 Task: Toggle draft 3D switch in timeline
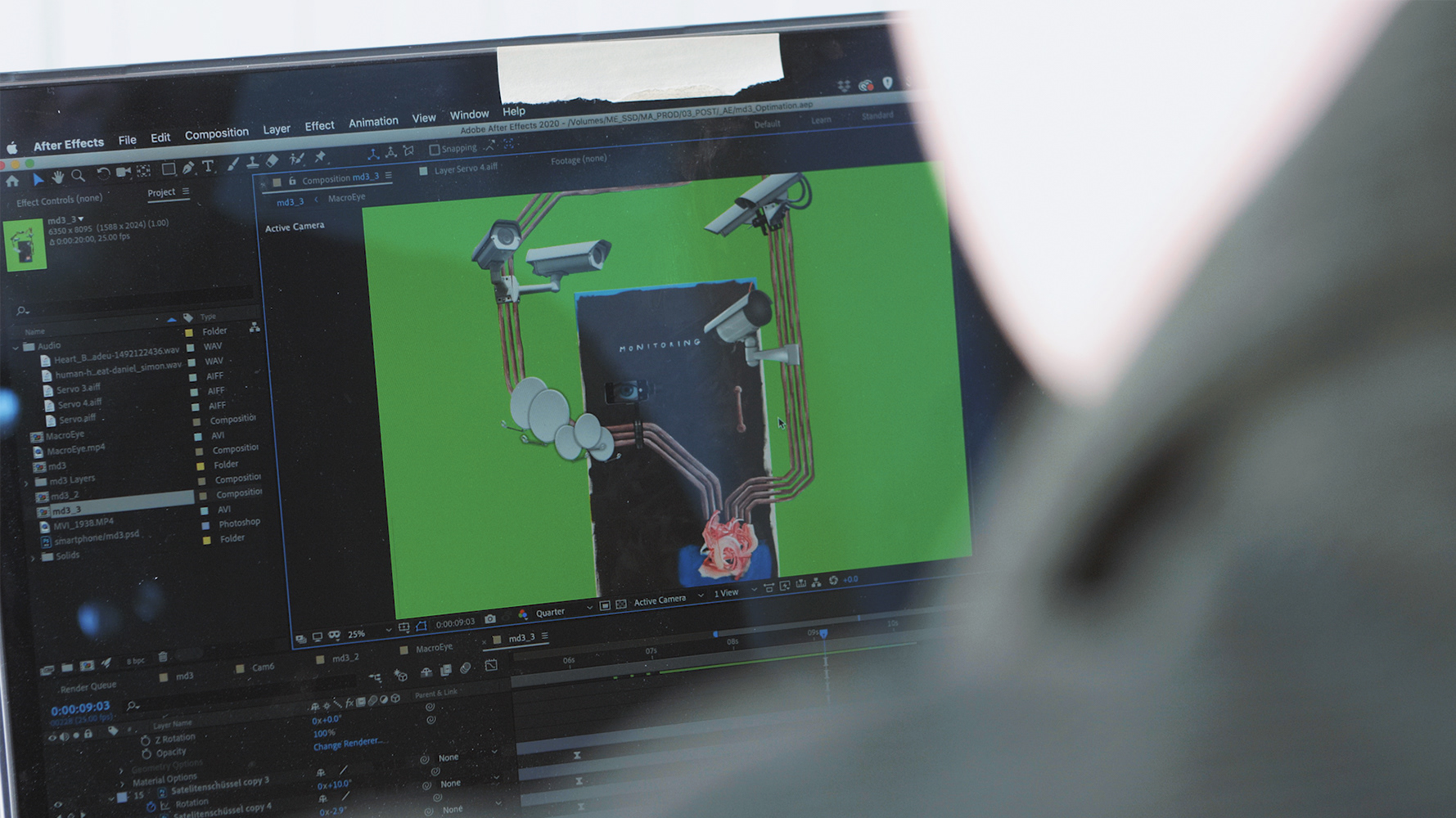click(x=401, y=674)
